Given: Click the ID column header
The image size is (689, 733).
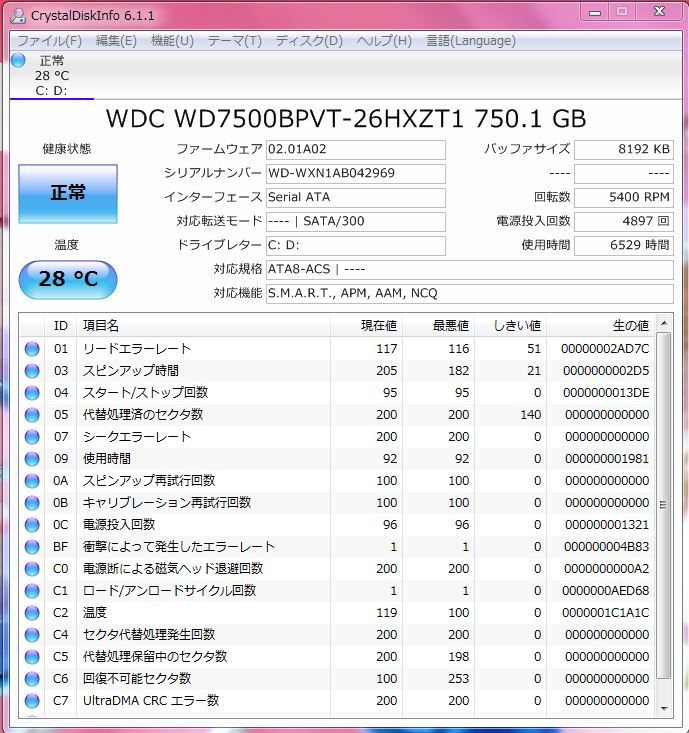Looking at the screenshot, I should [61, 326].
